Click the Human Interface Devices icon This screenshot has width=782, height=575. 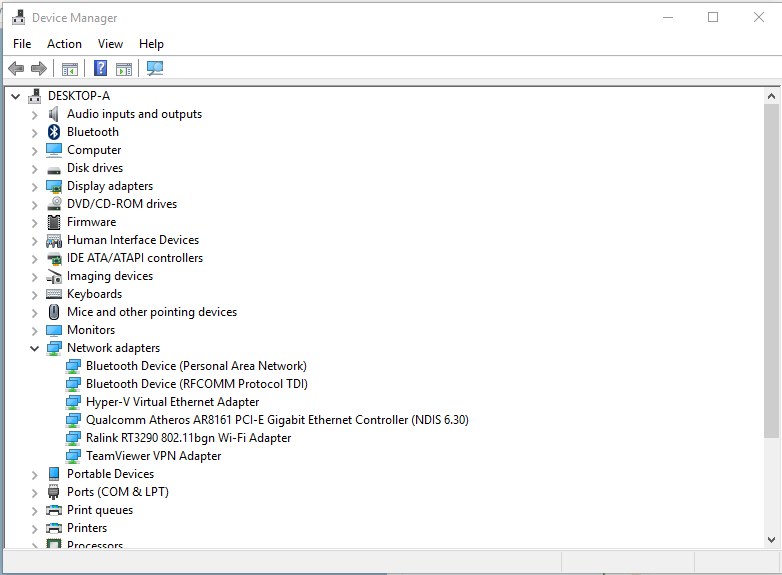(54, 241)
